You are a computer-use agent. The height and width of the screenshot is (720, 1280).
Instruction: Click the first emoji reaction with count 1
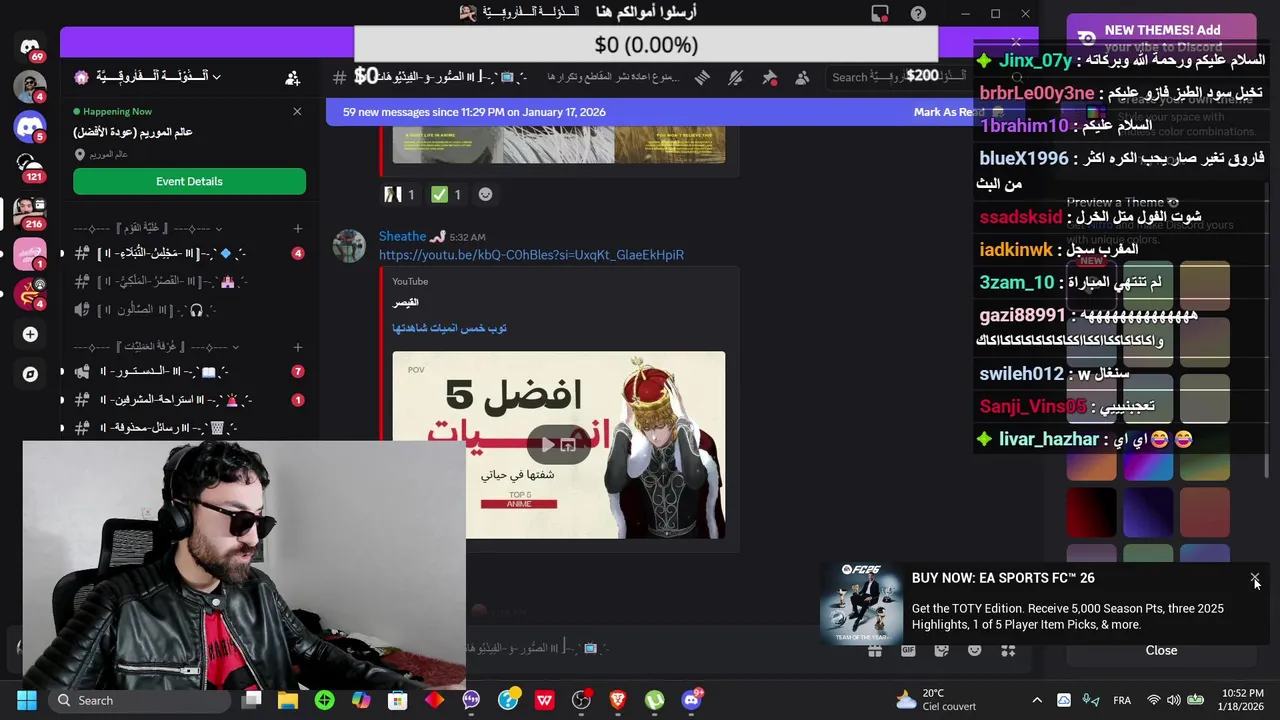(x=400, y=195)
